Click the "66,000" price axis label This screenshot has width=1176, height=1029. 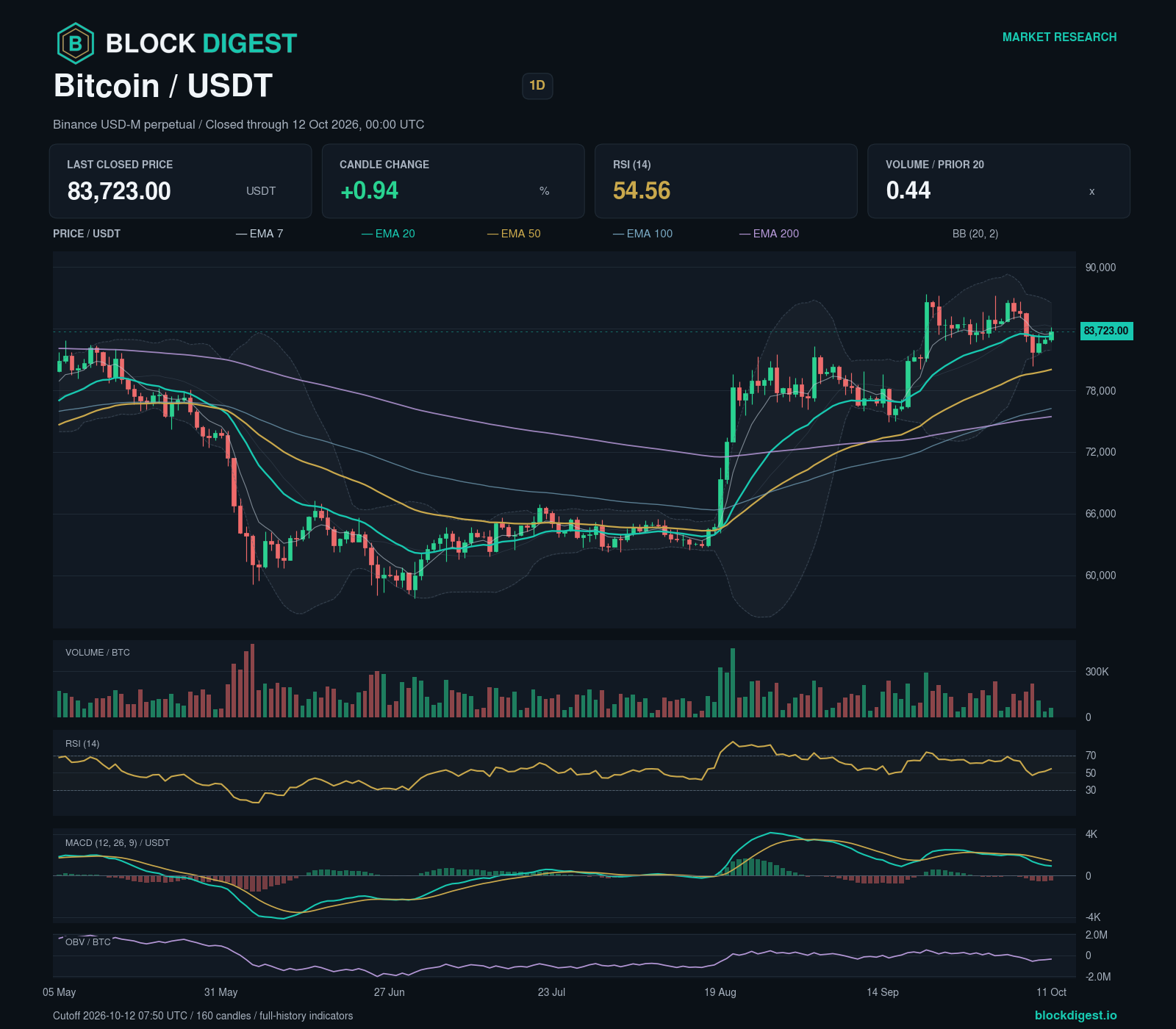point(1100,514)
